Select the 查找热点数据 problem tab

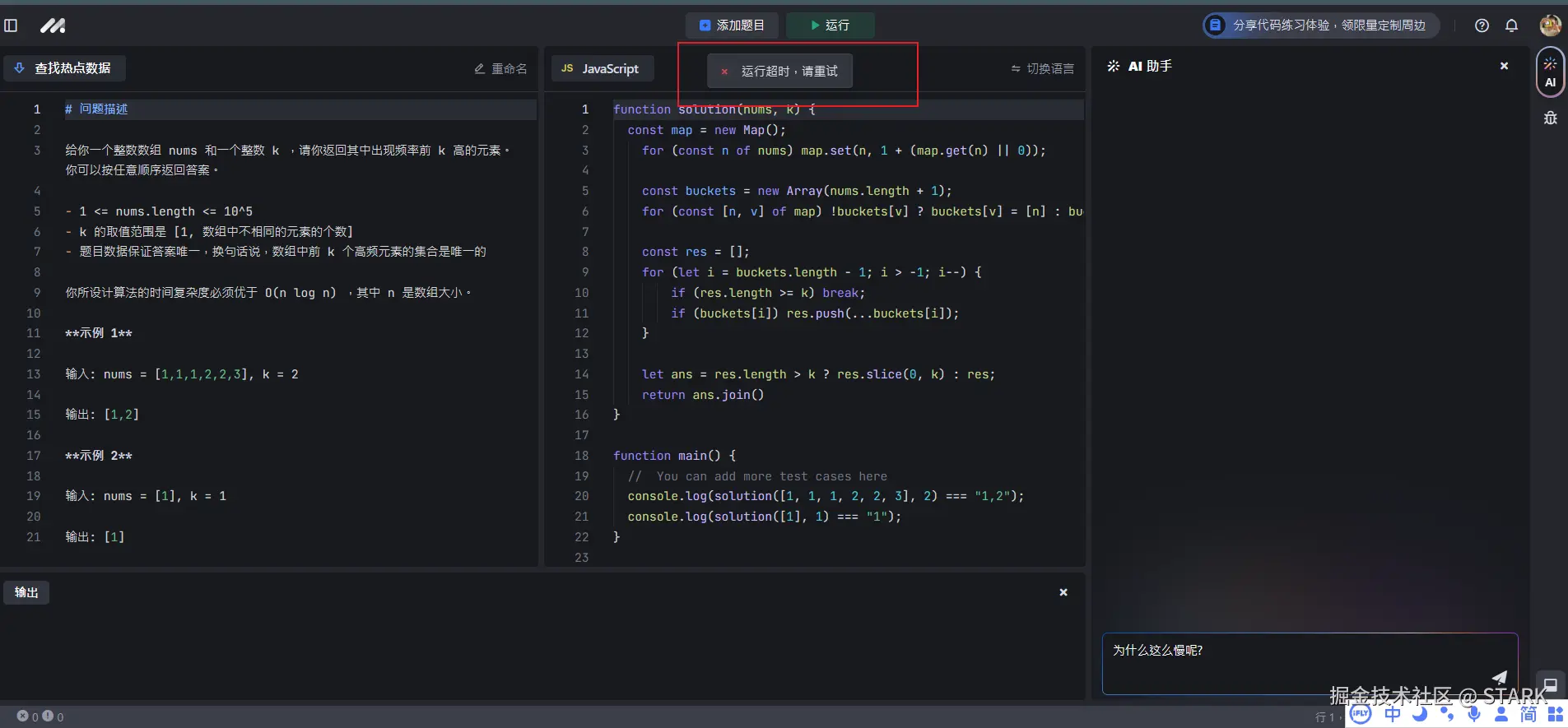click(65, 68)
